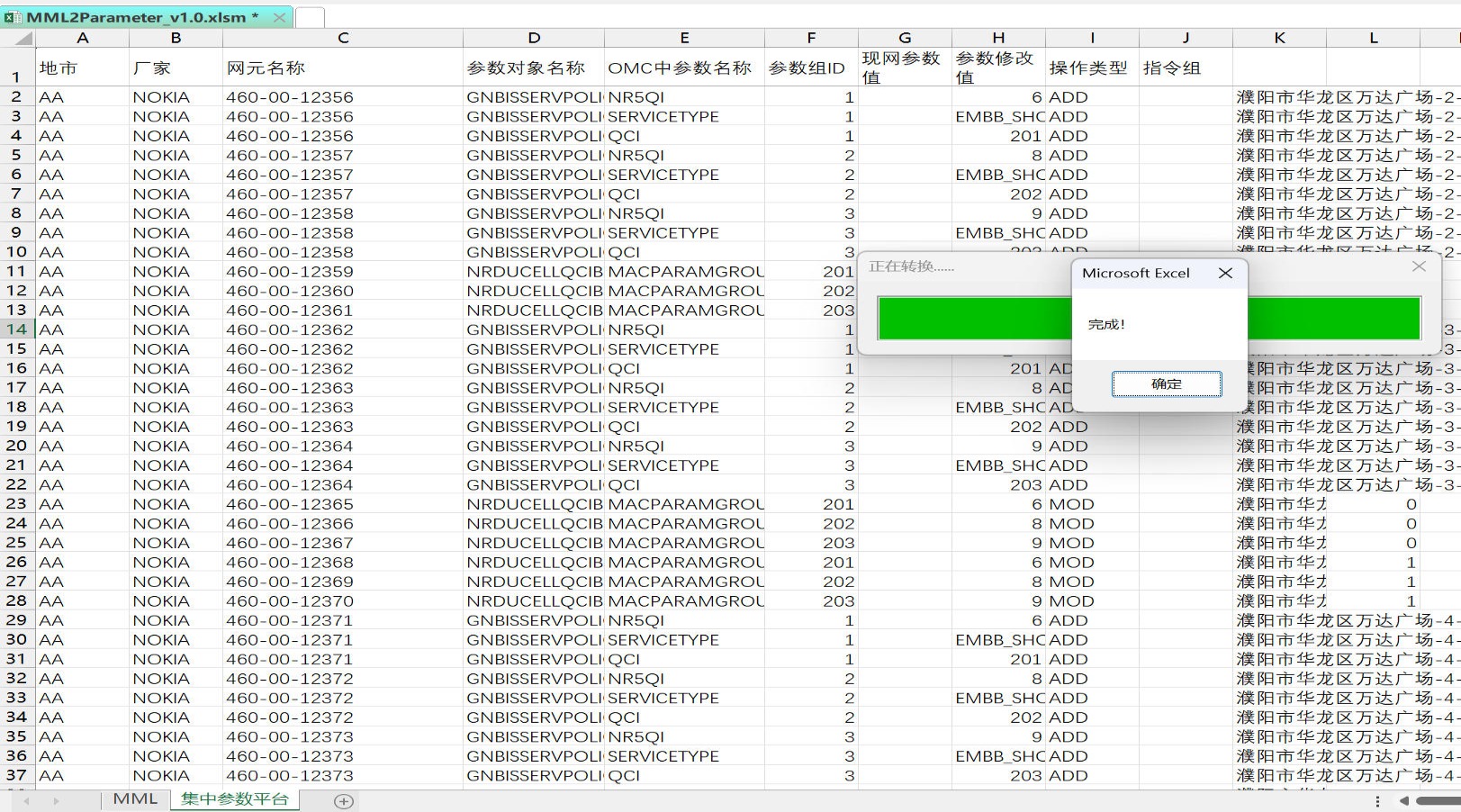Close the MML2Parameter_v1.0.xlsm workbook tab
Viewport: 1461px width, 812px height.
(279, 17)
